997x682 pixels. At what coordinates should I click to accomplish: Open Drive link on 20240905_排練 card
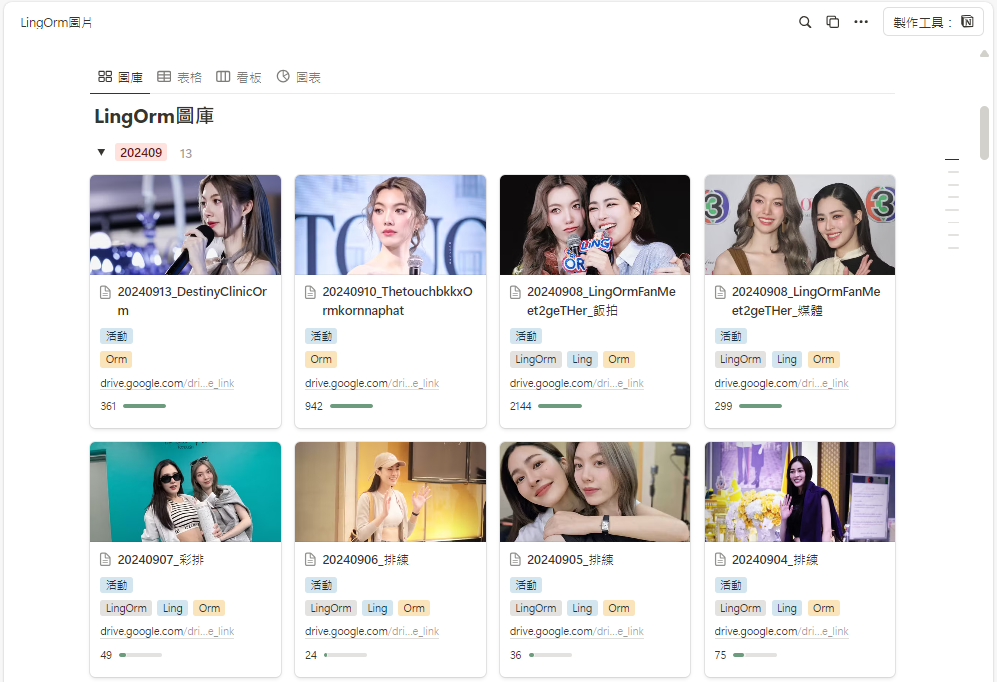click(x=577, y=631)
